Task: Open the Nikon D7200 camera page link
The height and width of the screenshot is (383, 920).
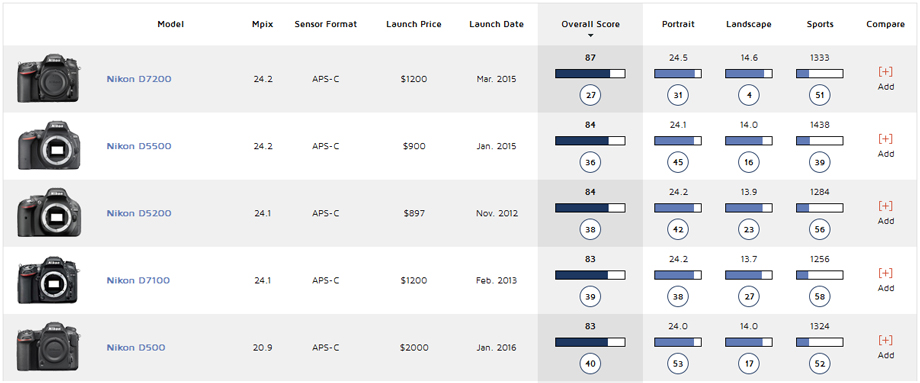Action: pyautogui.click(x=139, y=79)
